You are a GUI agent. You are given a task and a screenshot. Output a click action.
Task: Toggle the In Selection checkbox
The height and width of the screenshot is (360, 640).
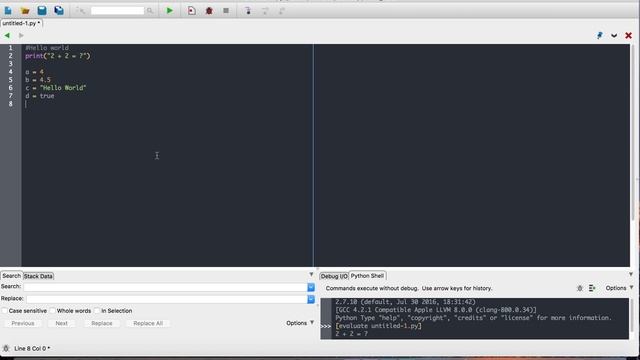(97, 311)
